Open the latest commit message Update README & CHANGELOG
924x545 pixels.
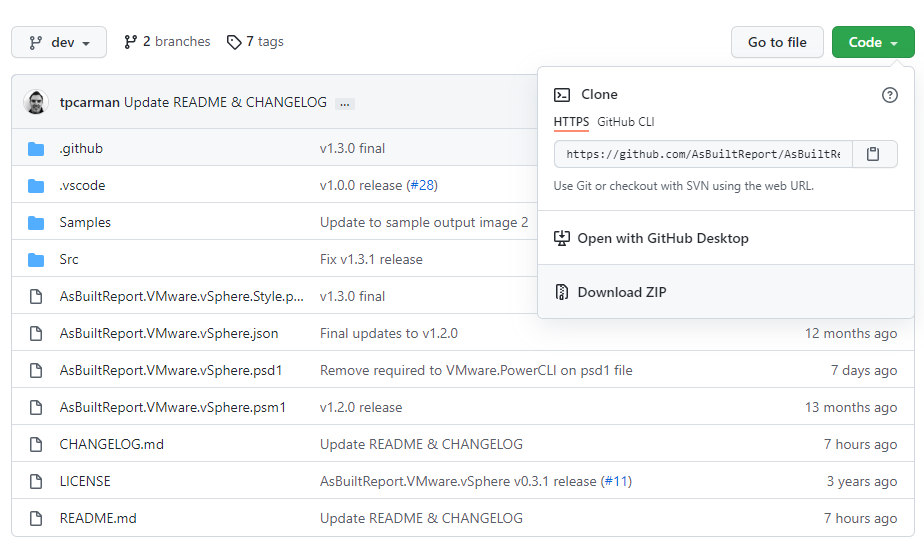tap(225, 103)
